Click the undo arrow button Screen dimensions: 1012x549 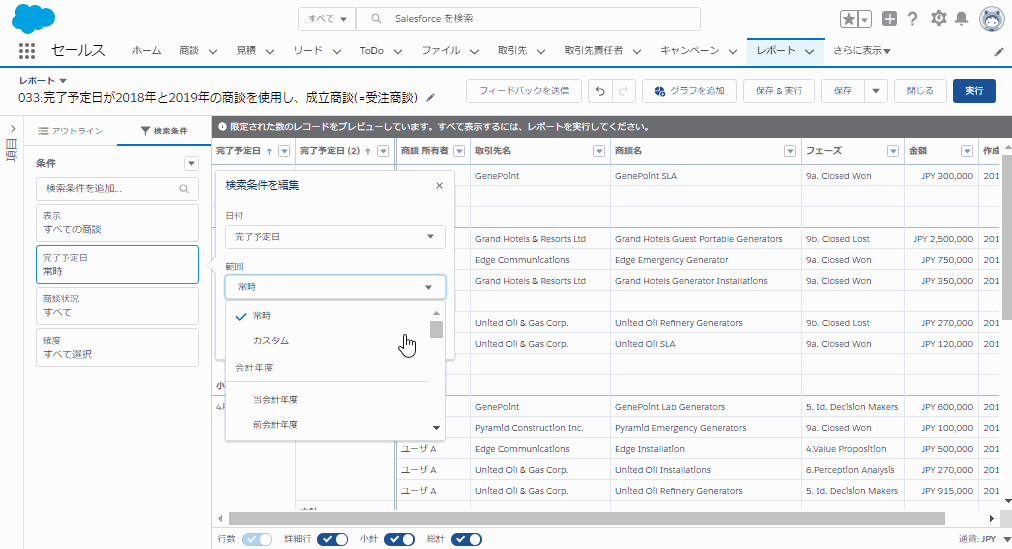click(600, 91)
